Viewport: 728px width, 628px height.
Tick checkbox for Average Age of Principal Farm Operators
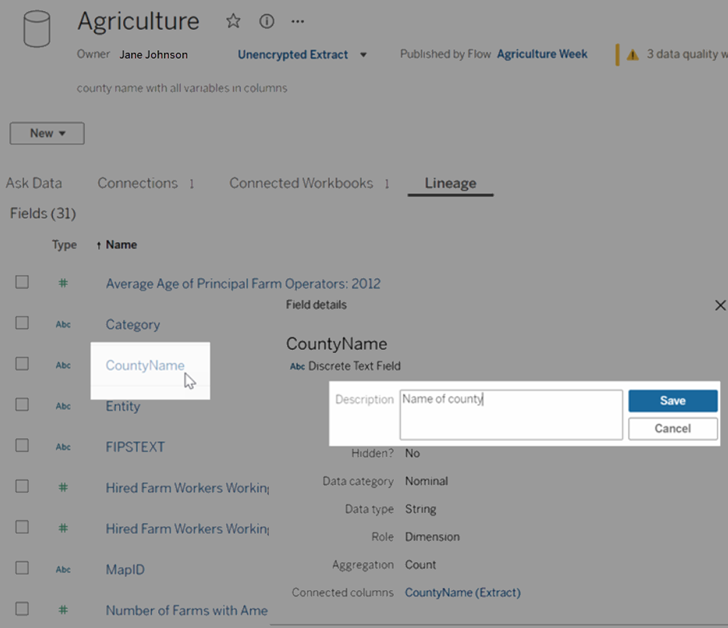pyautogui.click(x=22, y=282)
